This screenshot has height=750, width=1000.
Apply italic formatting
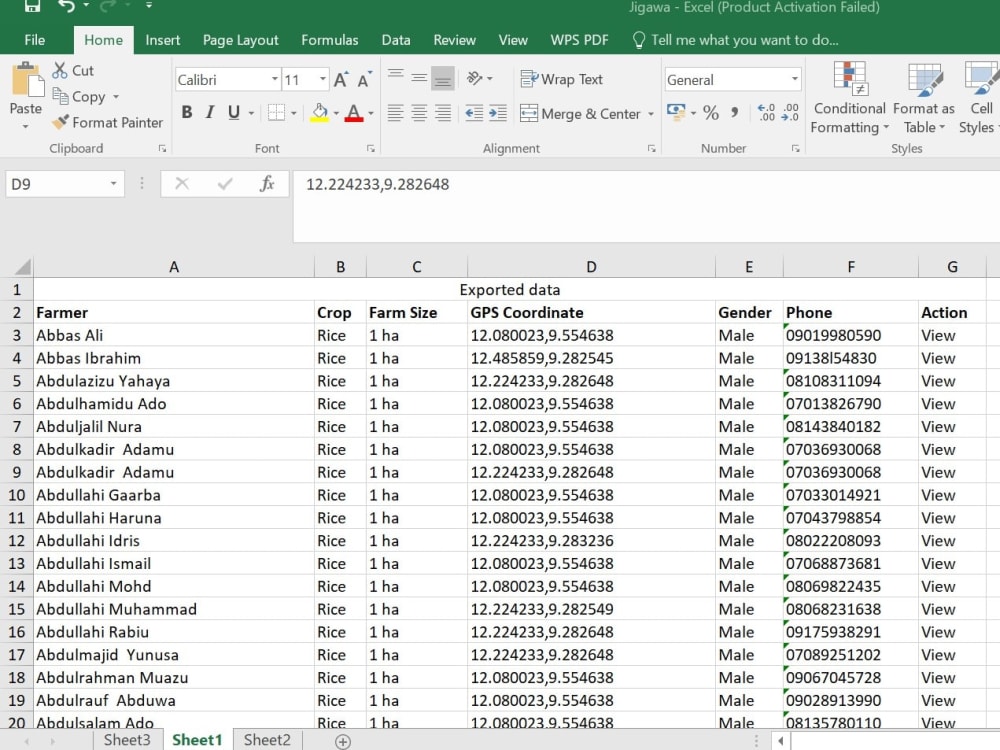click(210, 113)
